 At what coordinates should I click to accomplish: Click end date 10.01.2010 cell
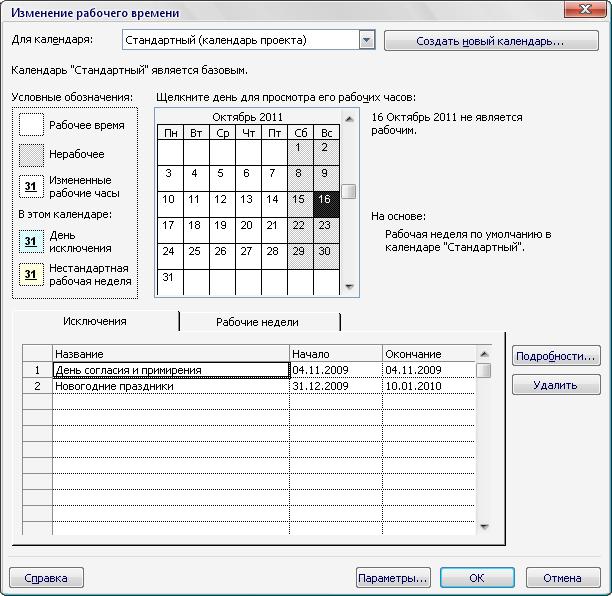tap(429, 386)
